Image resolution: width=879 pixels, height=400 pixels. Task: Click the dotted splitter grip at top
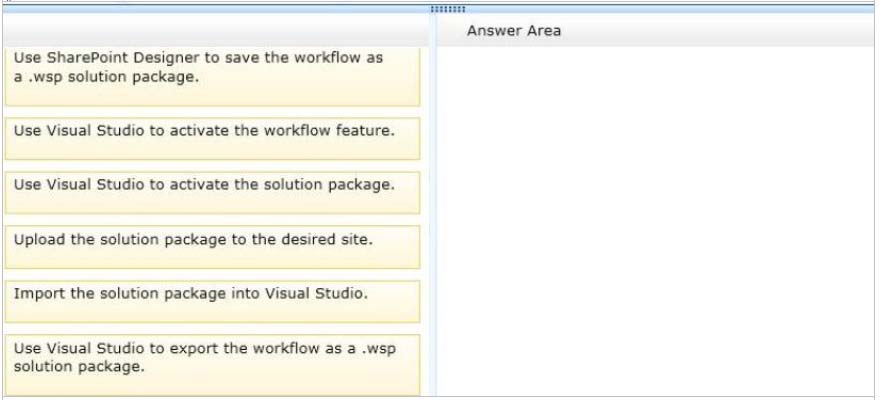click(441, 8)
